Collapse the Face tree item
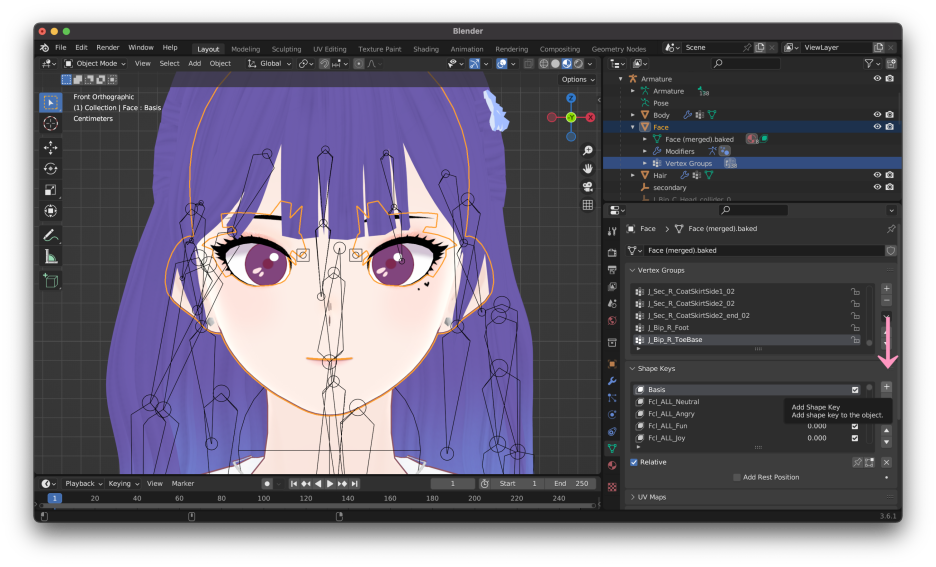Viewport: 936px width, 567px height. click(x=633, y=127)
